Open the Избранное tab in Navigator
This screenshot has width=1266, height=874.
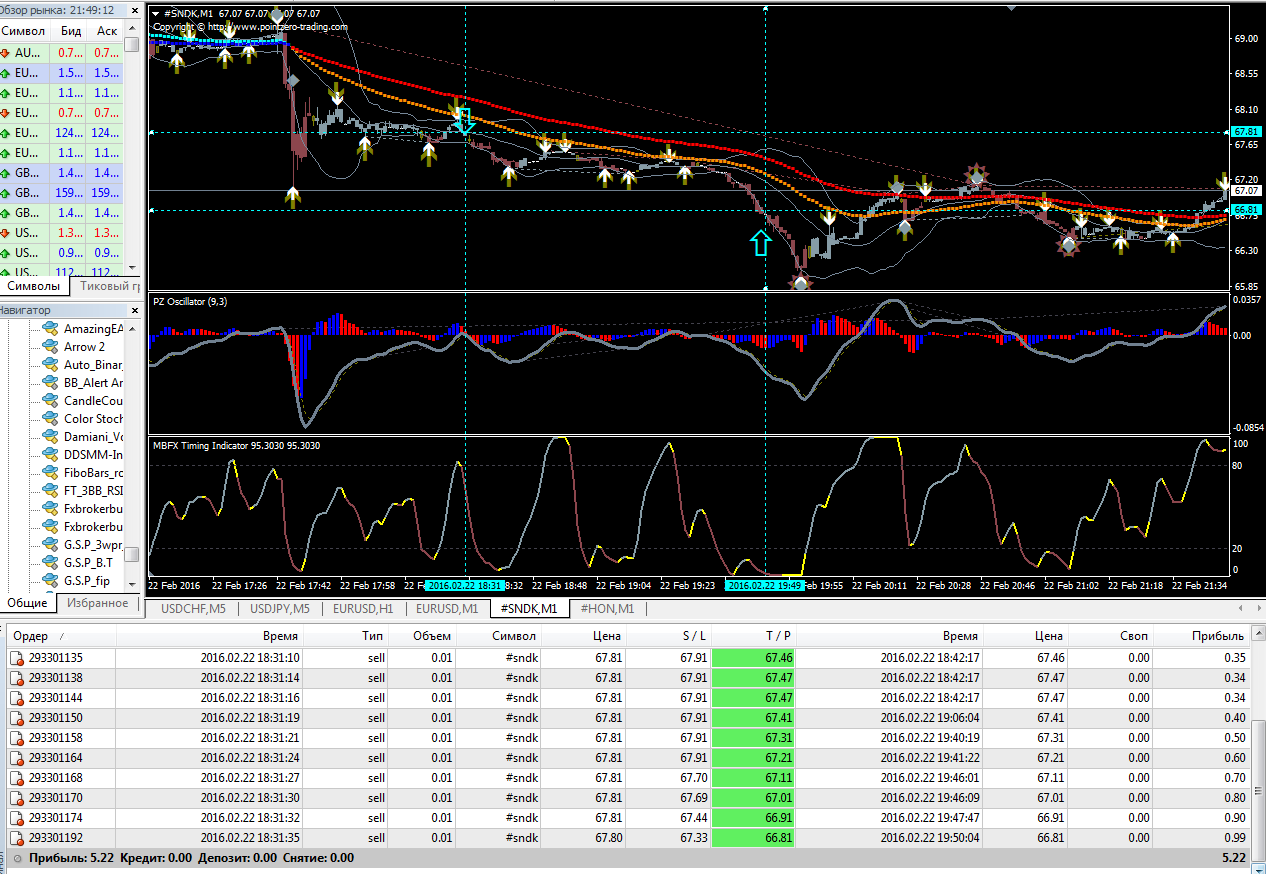coord(97,603)
